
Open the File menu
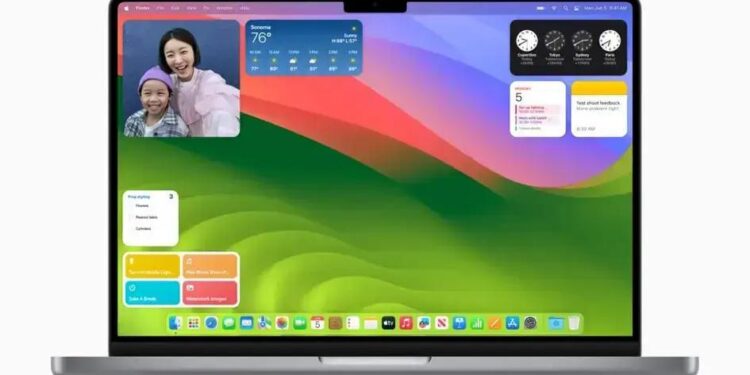(161, 8)
